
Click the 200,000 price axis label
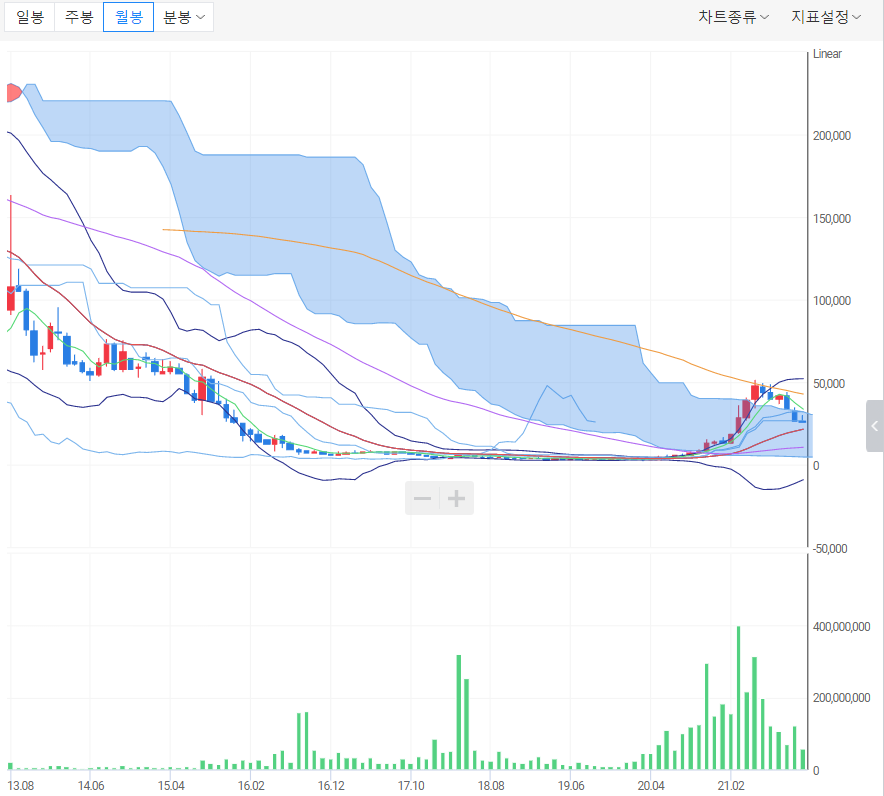(832, 136)
